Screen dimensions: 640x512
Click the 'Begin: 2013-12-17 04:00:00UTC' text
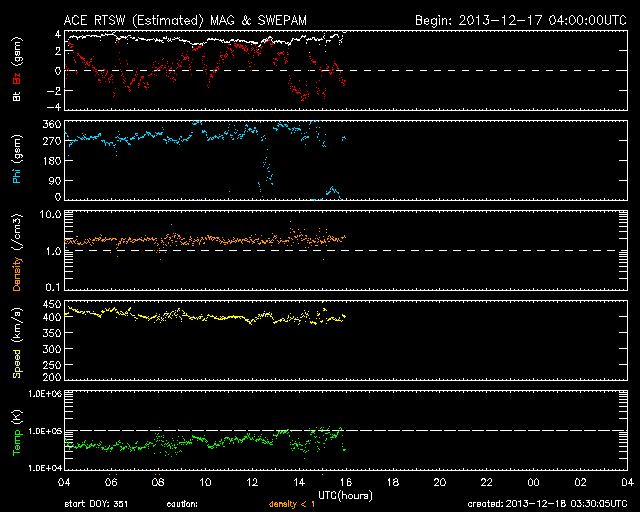tap(521, 20)
